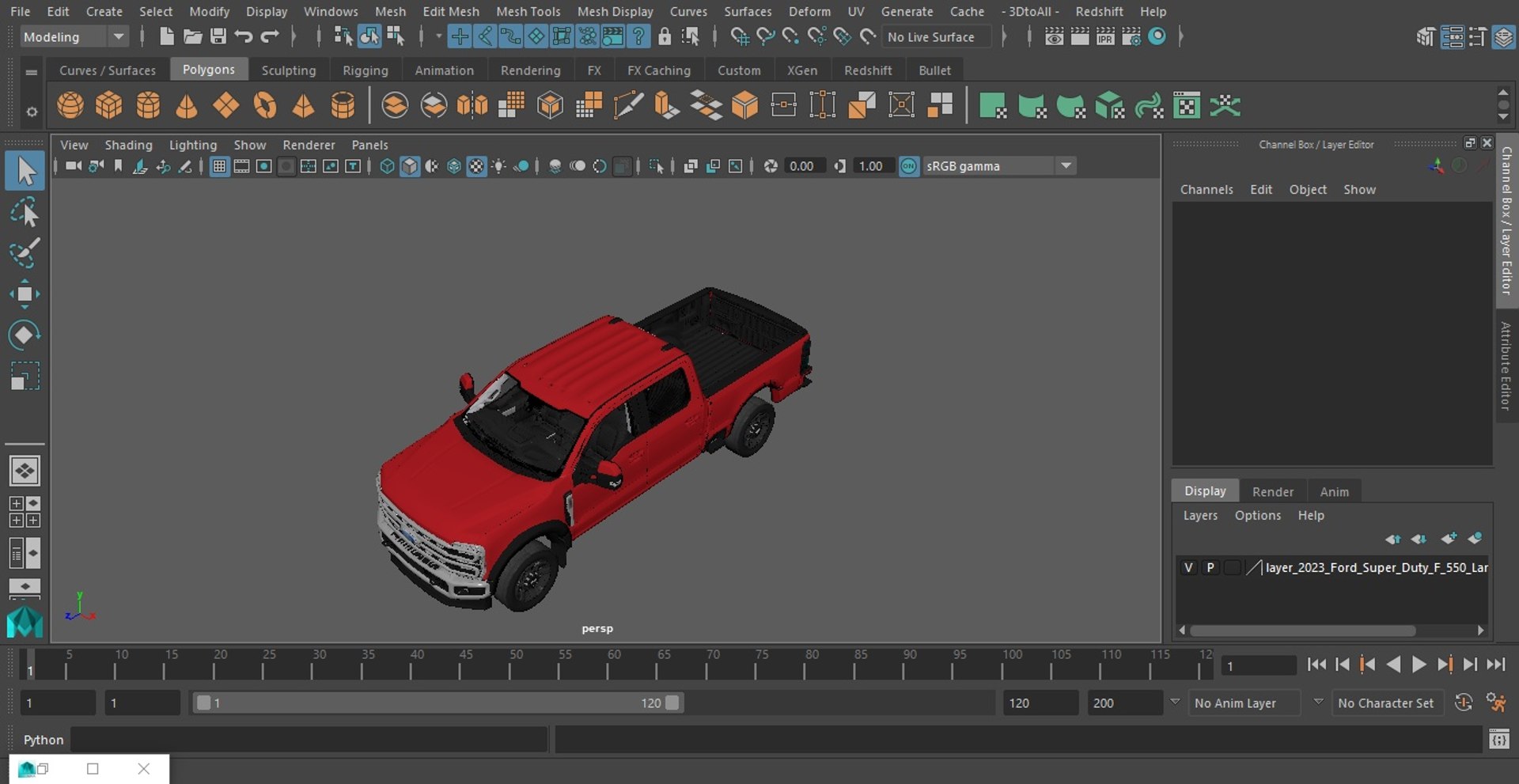Create a polygon pipe from shelf
Image resolution: width=1519 pixels, height=784 pixels.
tap(343, 105)
